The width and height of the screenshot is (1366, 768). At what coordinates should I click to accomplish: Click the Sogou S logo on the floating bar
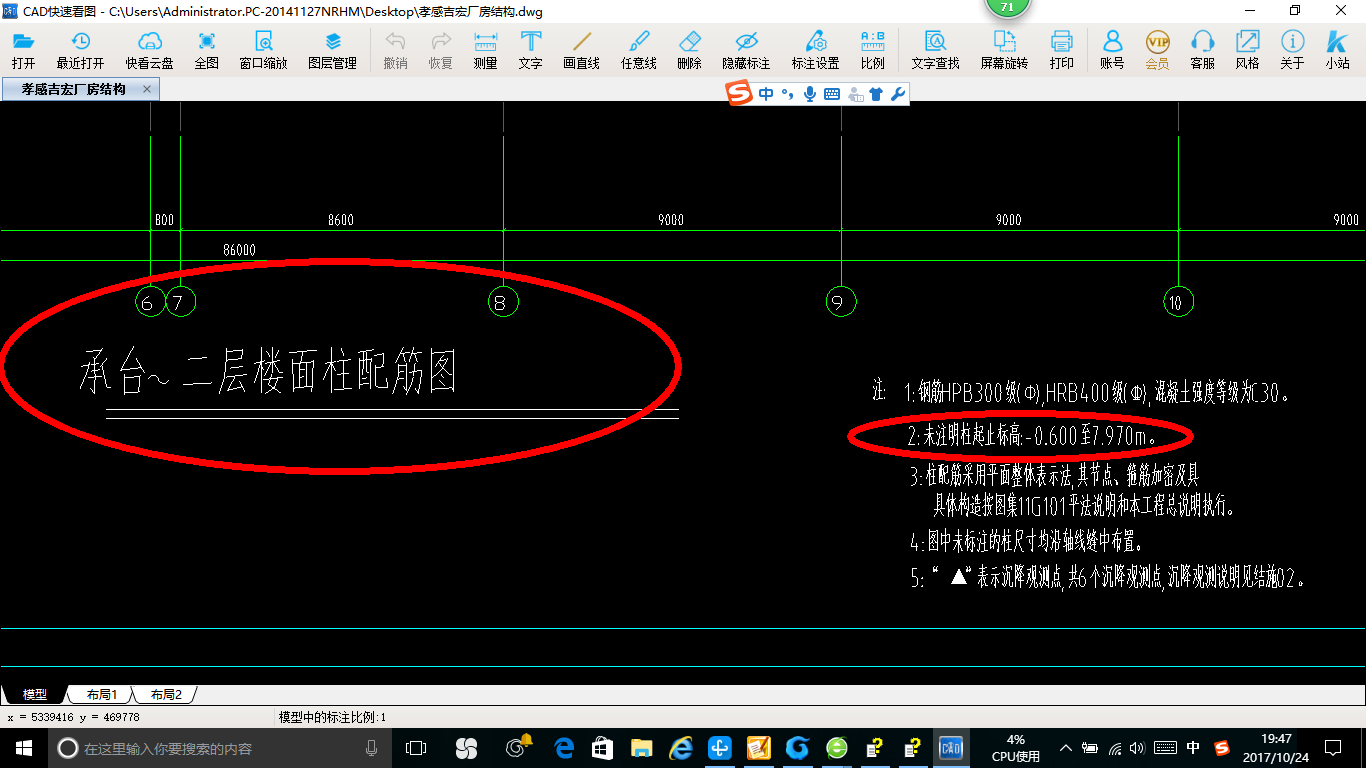pyautogui.click(x=738, y=94)
